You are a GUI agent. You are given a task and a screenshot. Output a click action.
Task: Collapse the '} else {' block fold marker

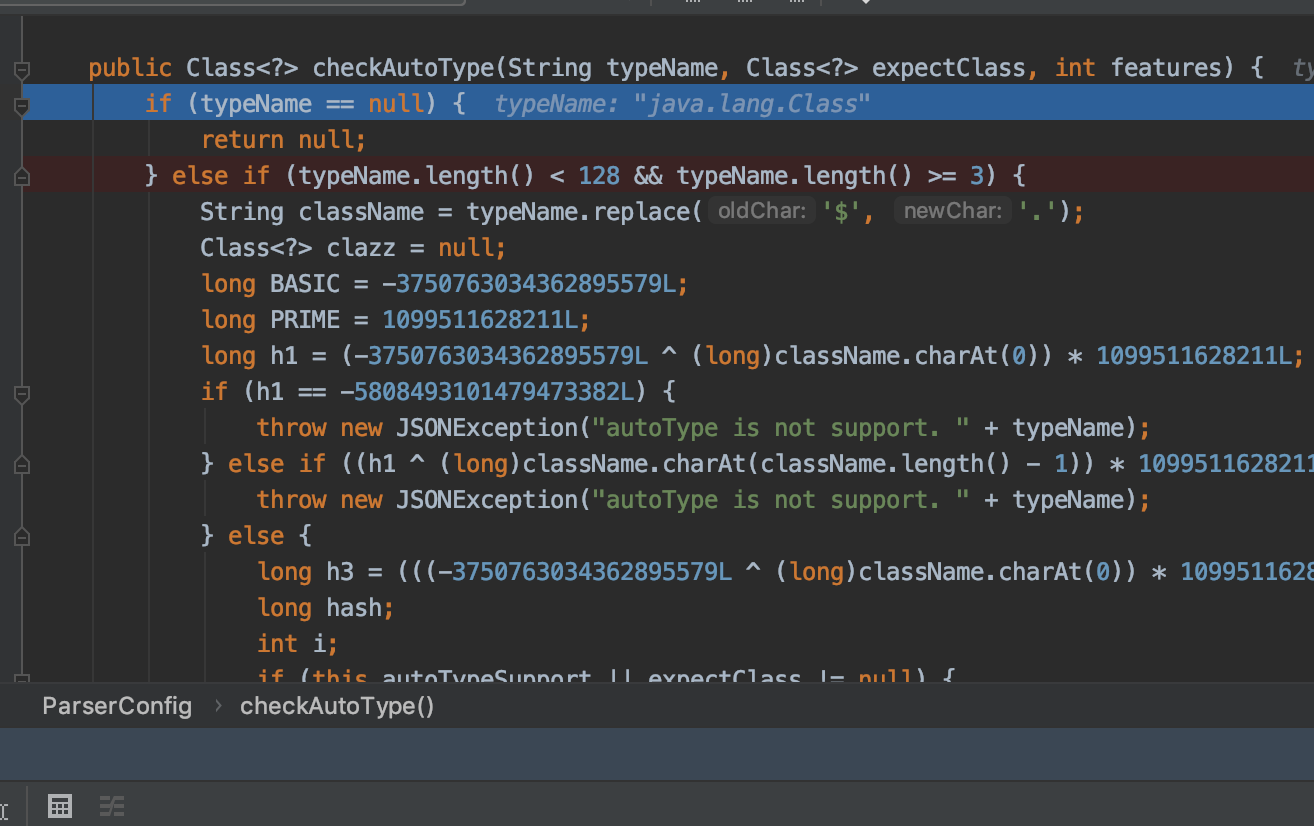tap(21, 538)
